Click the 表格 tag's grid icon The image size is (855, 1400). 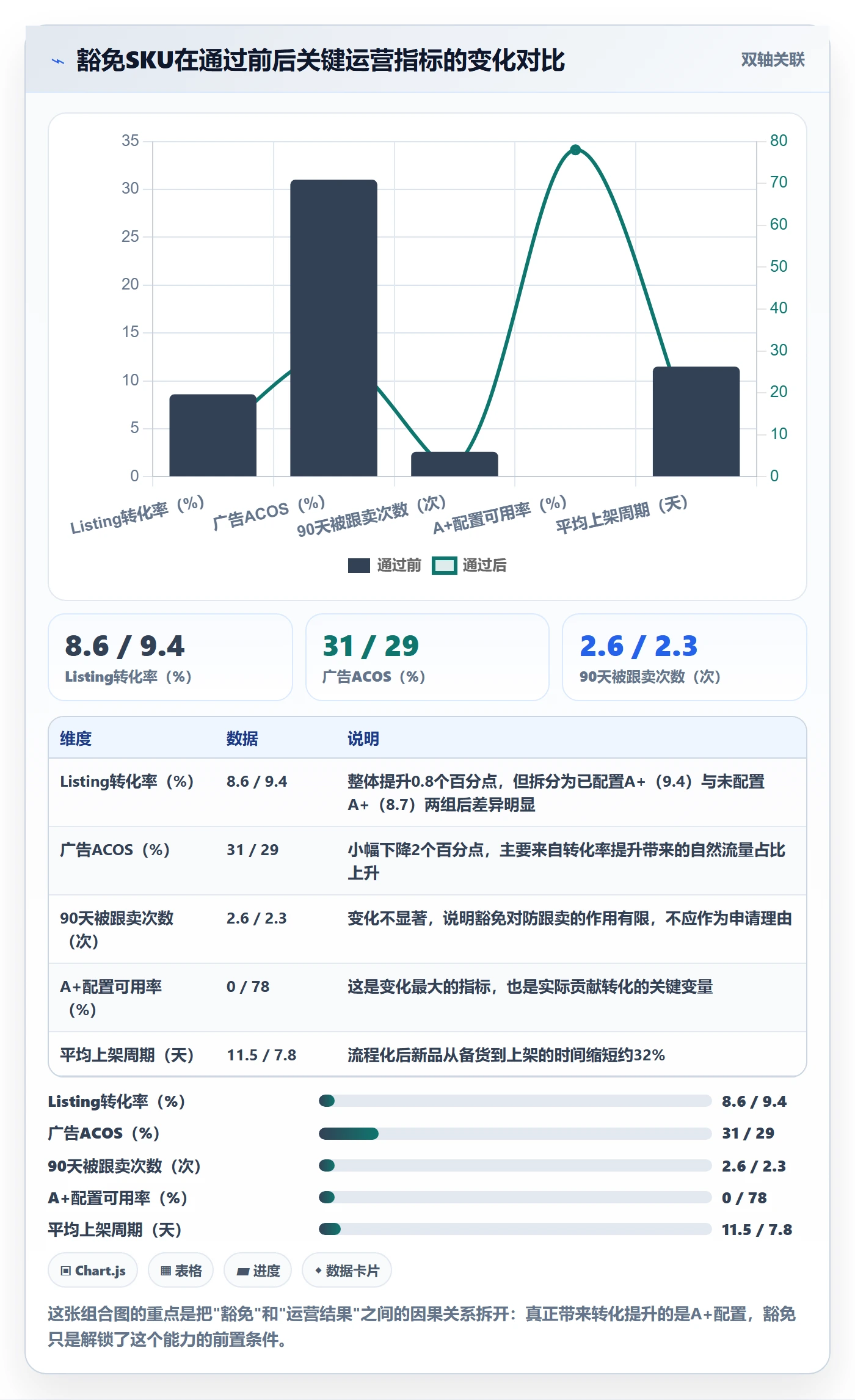pos(166,1271)
